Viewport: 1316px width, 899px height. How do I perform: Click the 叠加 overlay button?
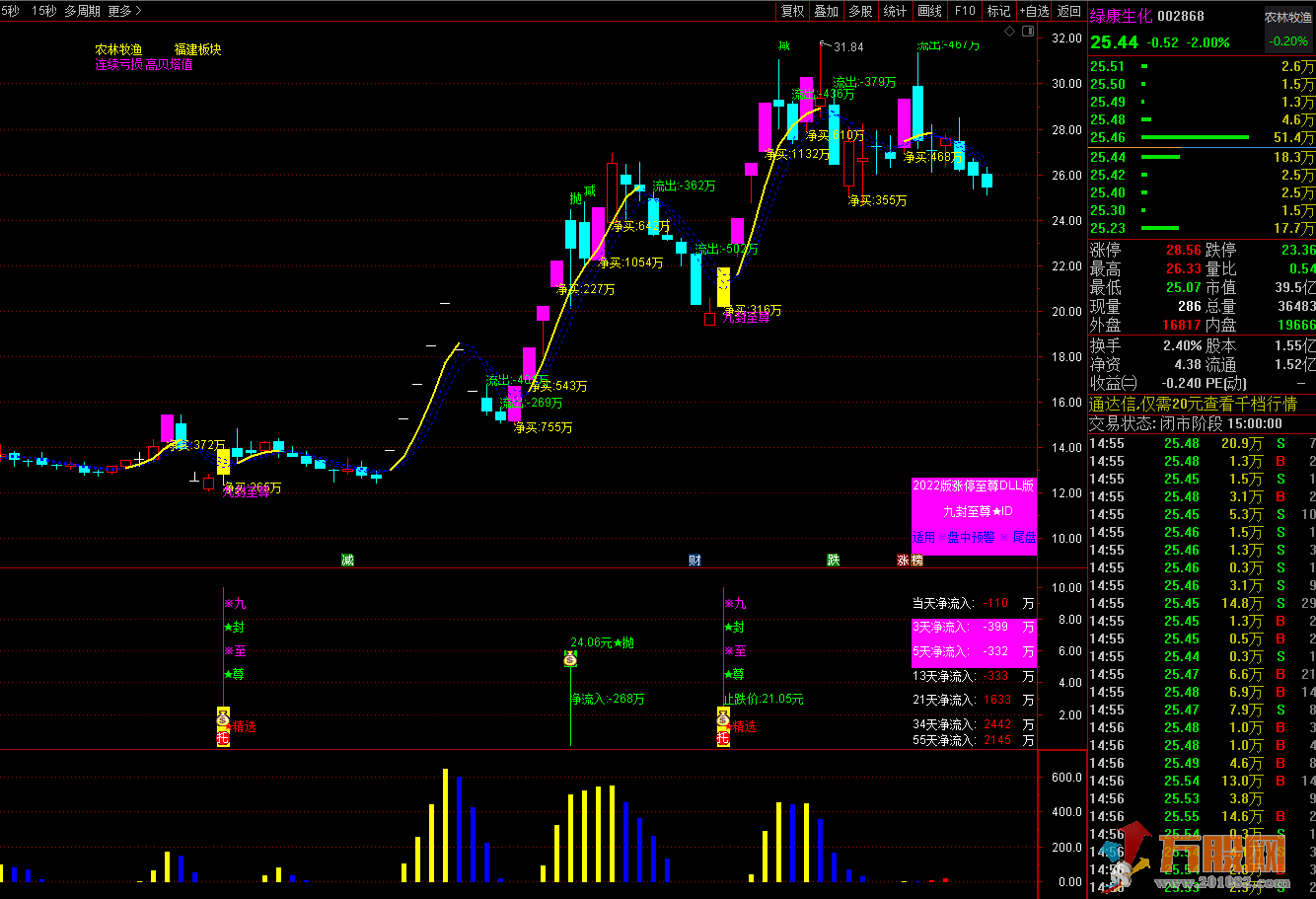[x=826, y=11]
